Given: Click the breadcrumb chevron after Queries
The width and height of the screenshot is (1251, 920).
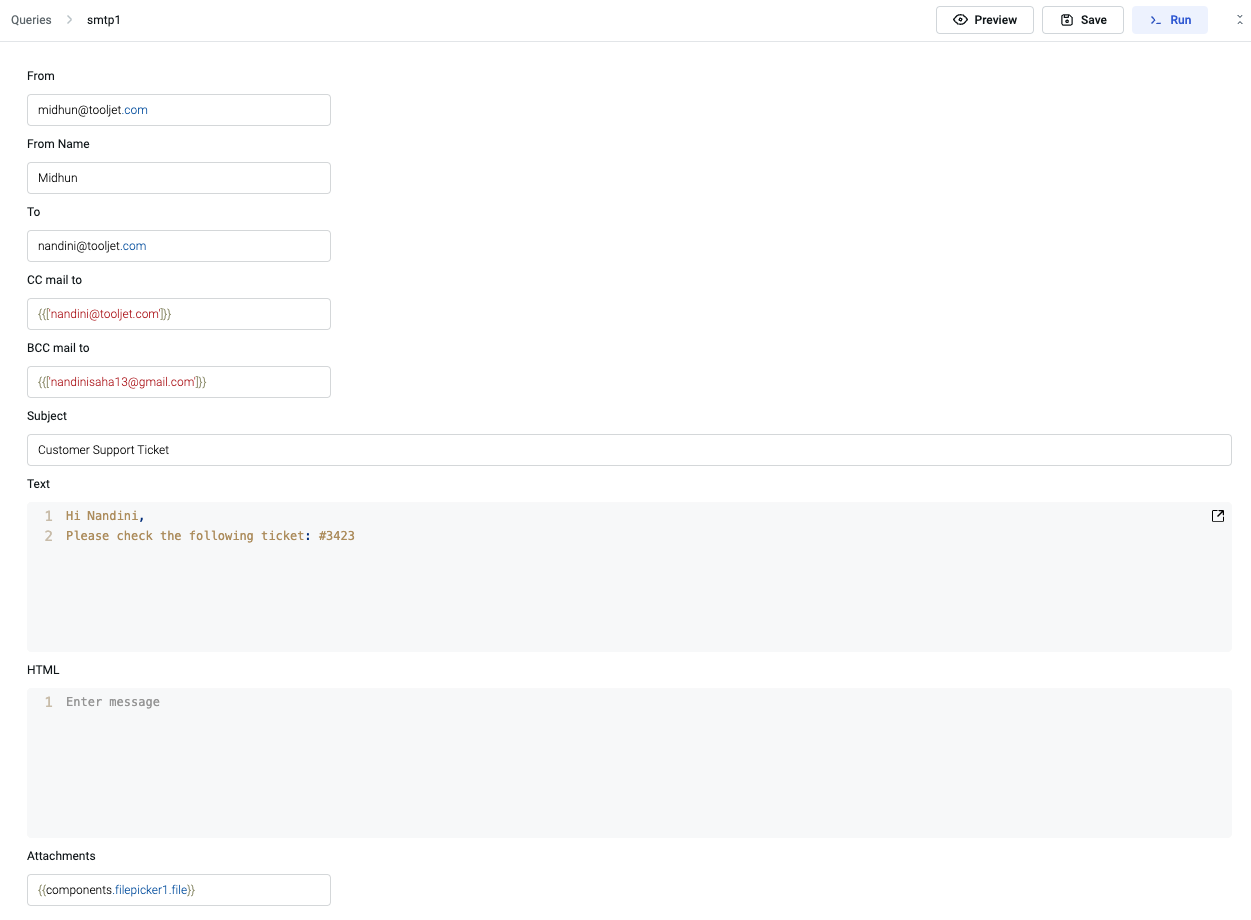Looking at the screenshot, I should point(70,20).
